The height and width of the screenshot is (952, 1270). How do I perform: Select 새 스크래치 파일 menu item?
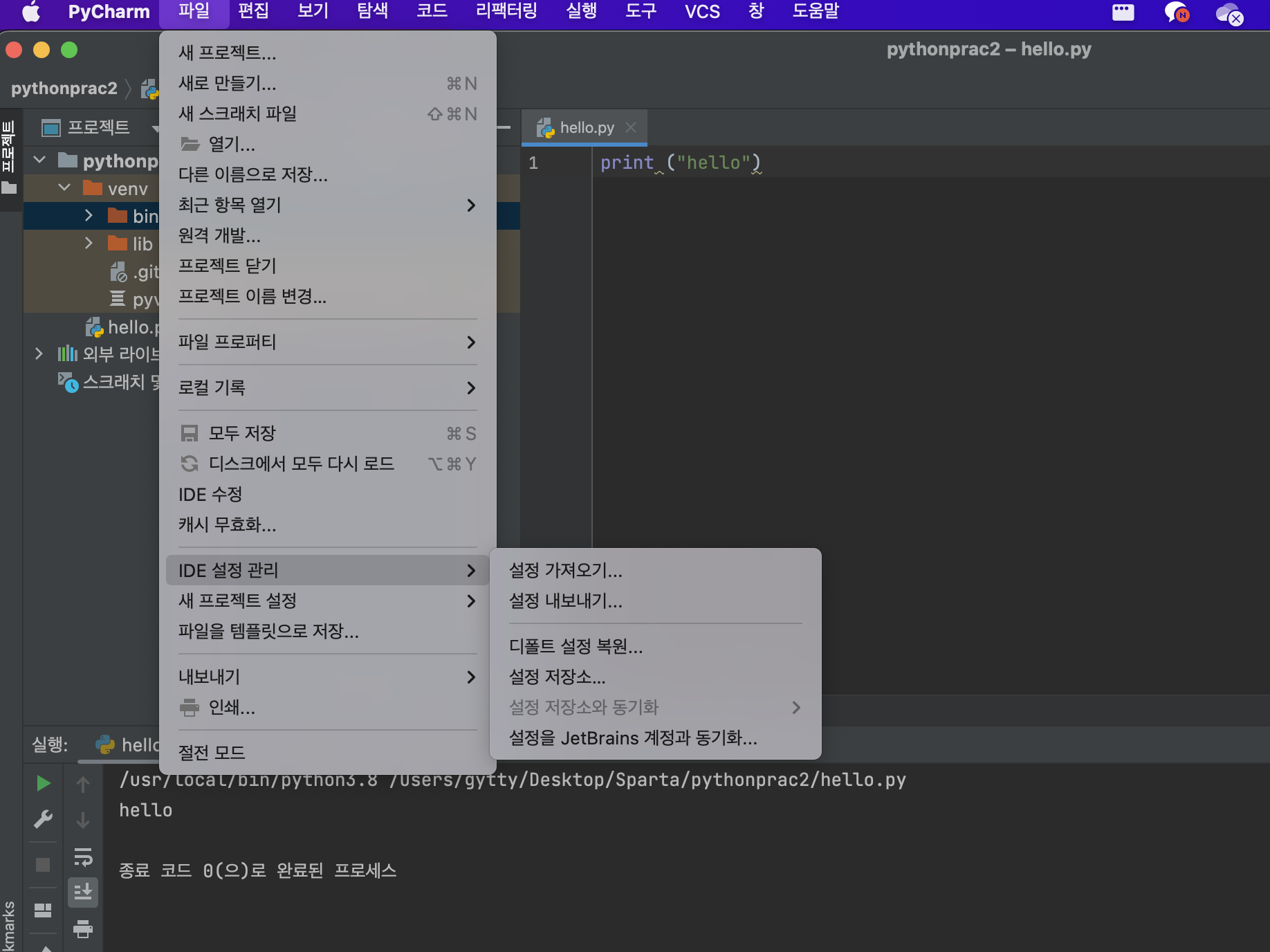(x=327, y=113)
